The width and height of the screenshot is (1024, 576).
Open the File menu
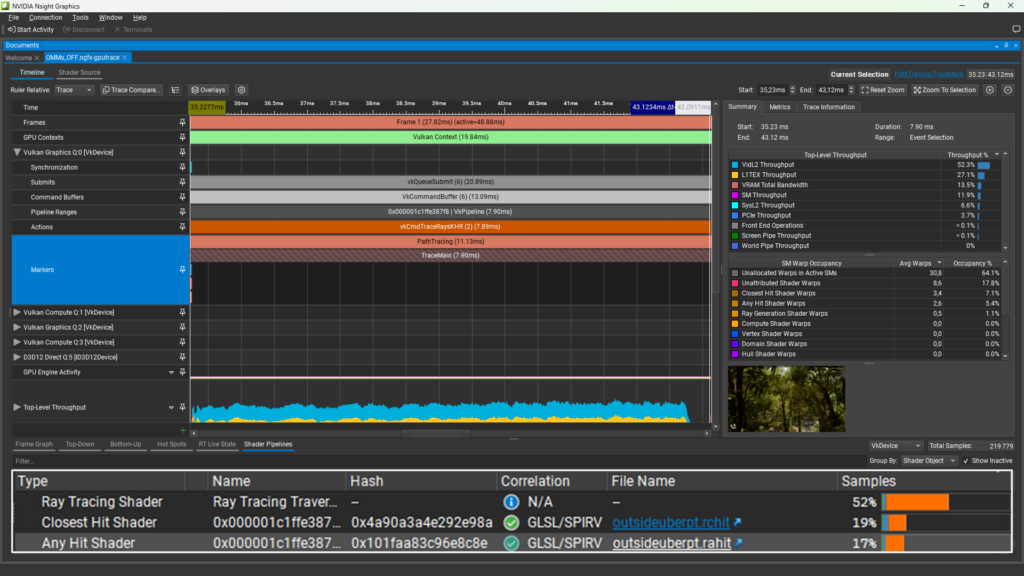point(14,18)
